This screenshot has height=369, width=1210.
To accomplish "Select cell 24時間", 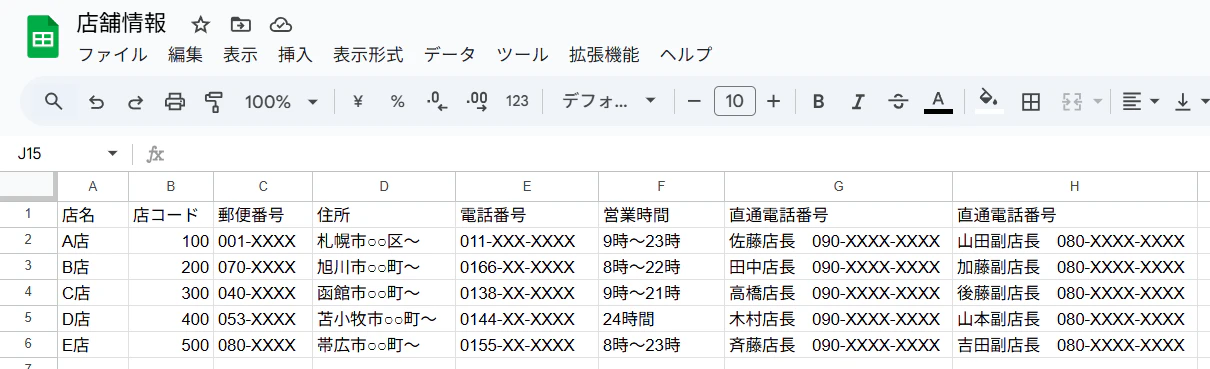I will pyautogui.click(x=662, y=318).
